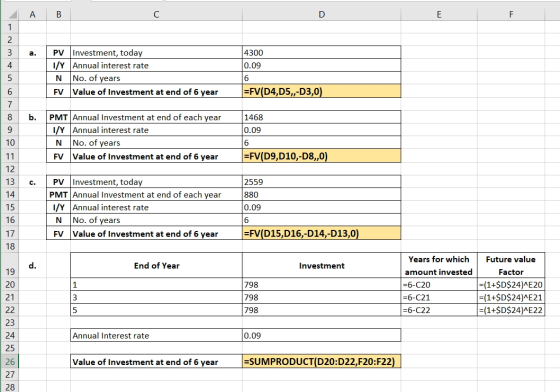Click the FV label in row 17
Image resolution: width=560 pixels, height=392 pixels.
pyautogui.click(x=59, y=234)
